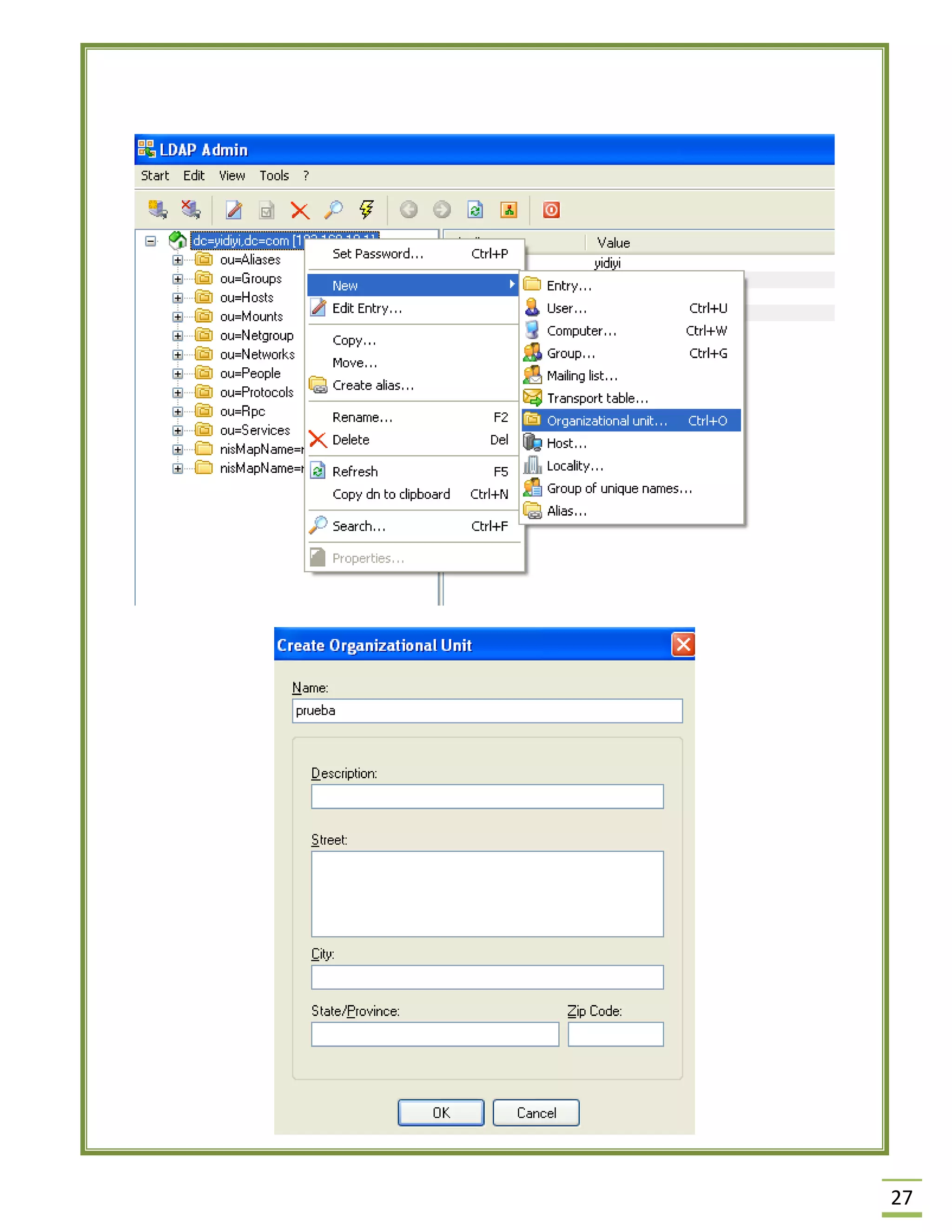Screen dimensions: 952x1232
Task: Click the Edit entry pencil toolbar icon
Action: [233, 210]
